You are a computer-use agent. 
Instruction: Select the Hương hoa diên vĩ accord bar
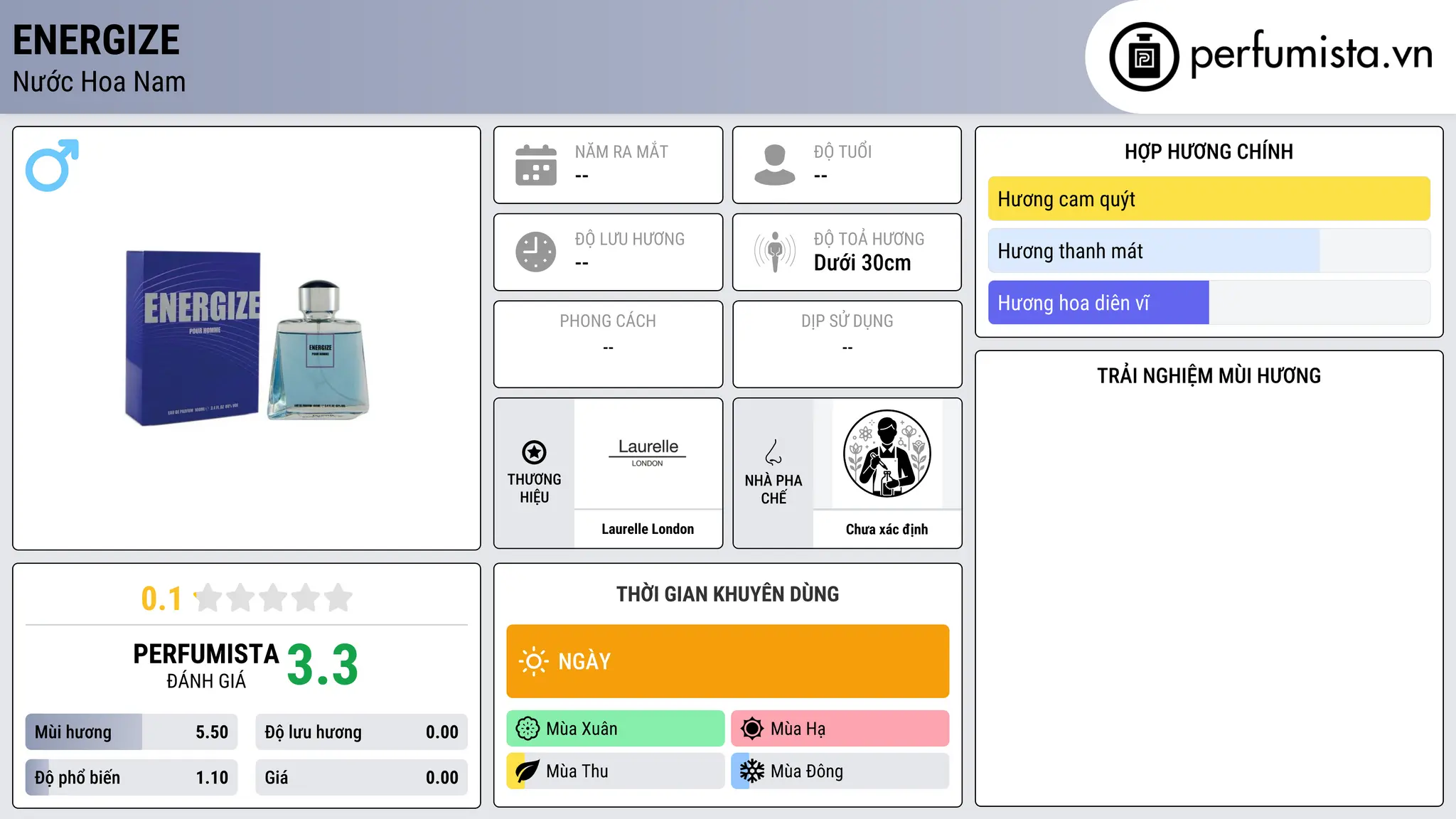pos(1209,303)
